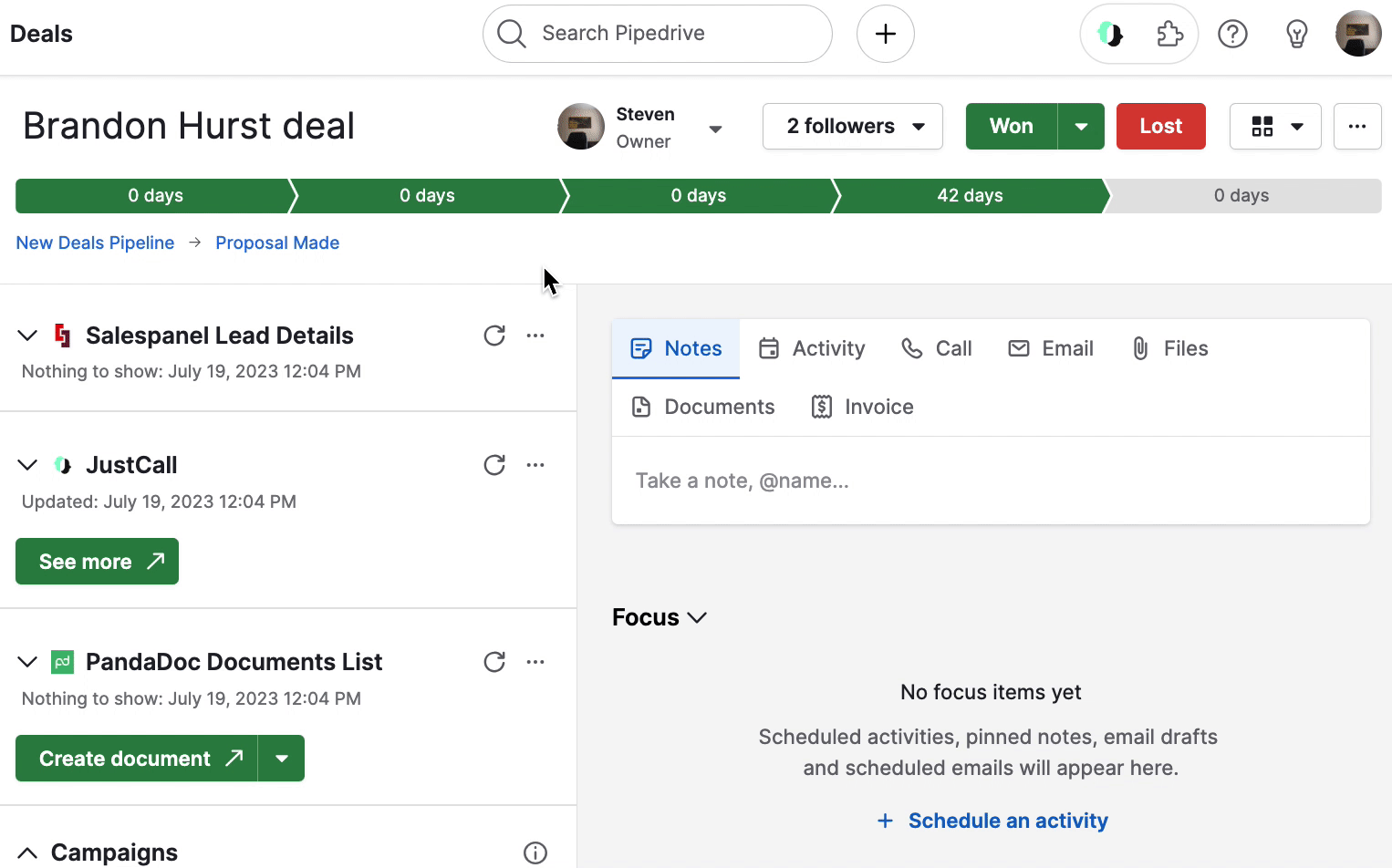Refresh the PandaDoc Documents List panel
This screenshot has width=1392, height=868.
click(494, 662)
